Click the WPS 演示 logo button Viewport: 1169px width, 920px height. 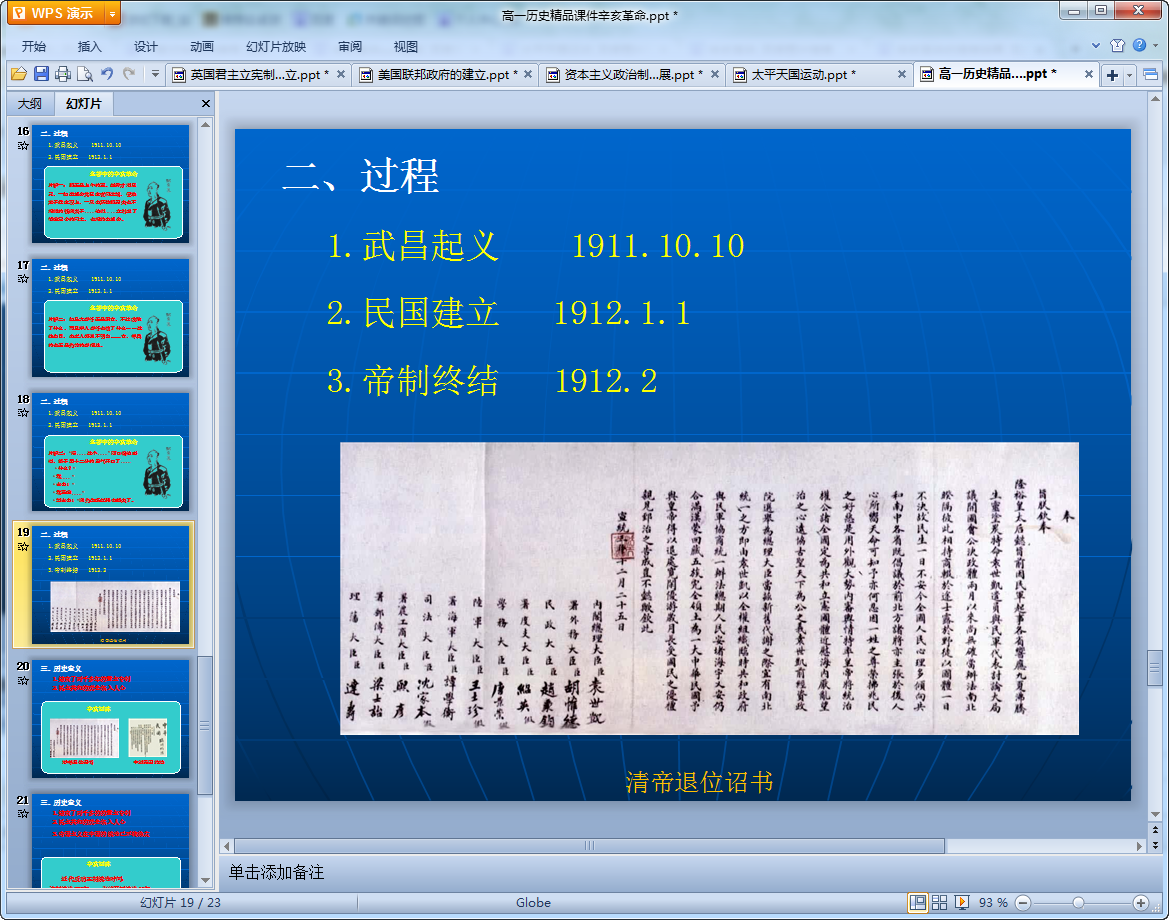click(x=56, y=13)
